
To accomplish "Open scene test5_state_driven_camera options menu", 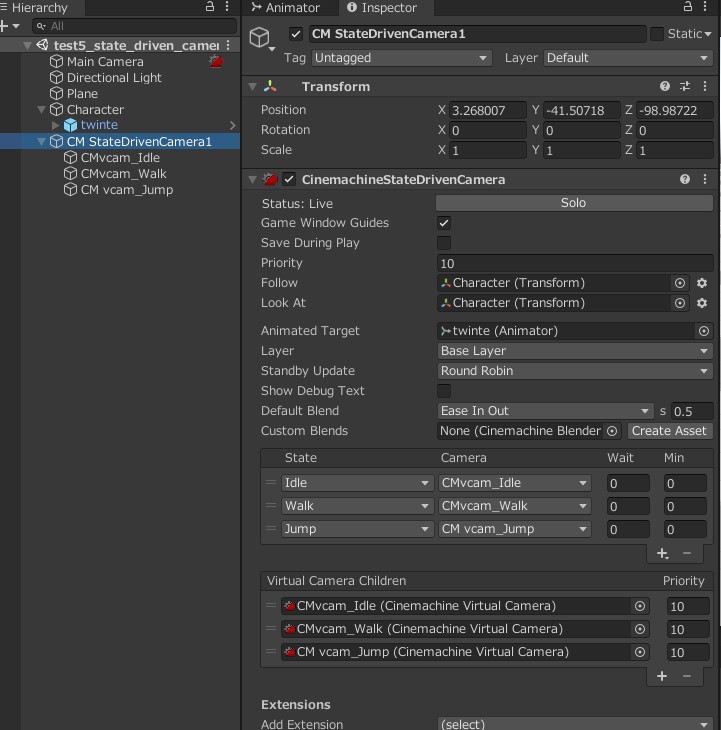I will pos(228,45).
